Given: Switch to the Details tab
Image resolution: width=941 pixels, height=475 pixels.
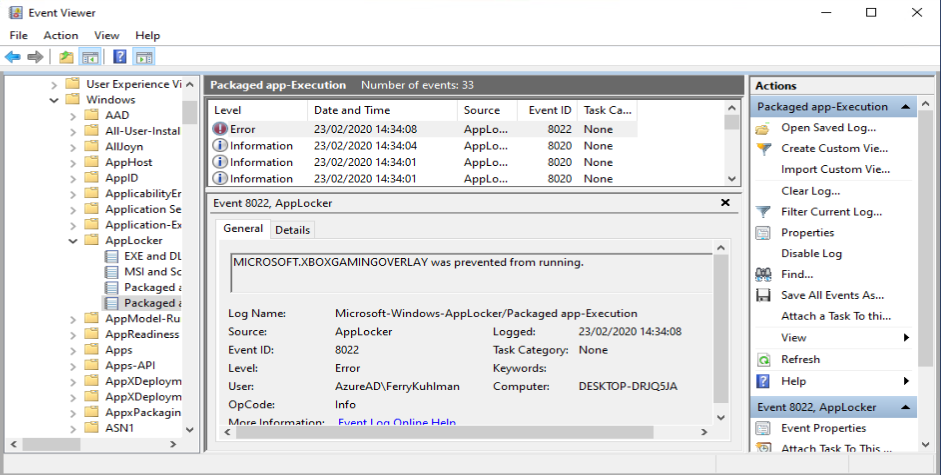Looking at the screenshot, I should pyautogui.click(x=292, y=230).
